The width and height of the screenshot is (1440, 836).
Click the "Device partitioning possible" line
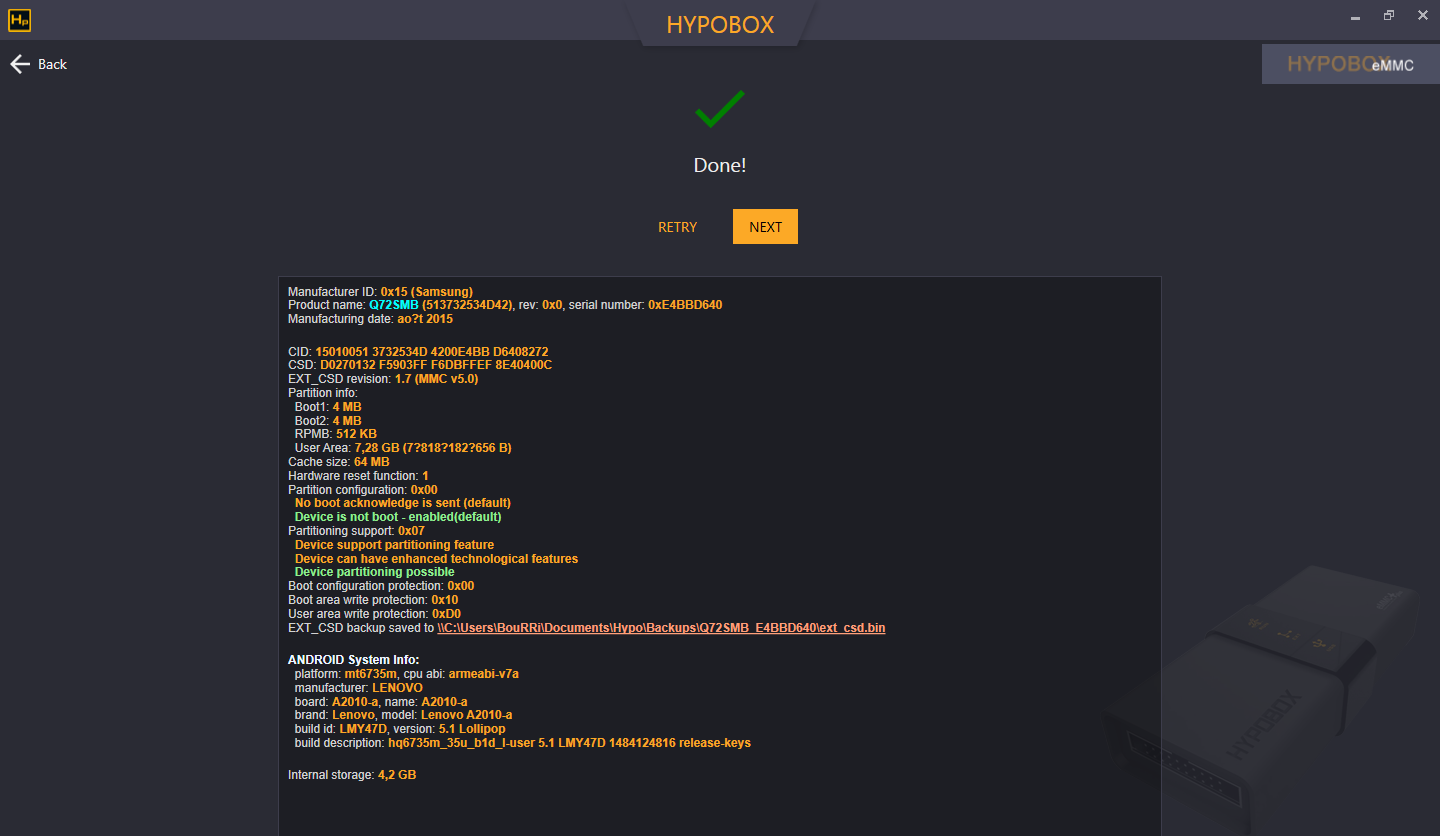click(x=375, y=572)
